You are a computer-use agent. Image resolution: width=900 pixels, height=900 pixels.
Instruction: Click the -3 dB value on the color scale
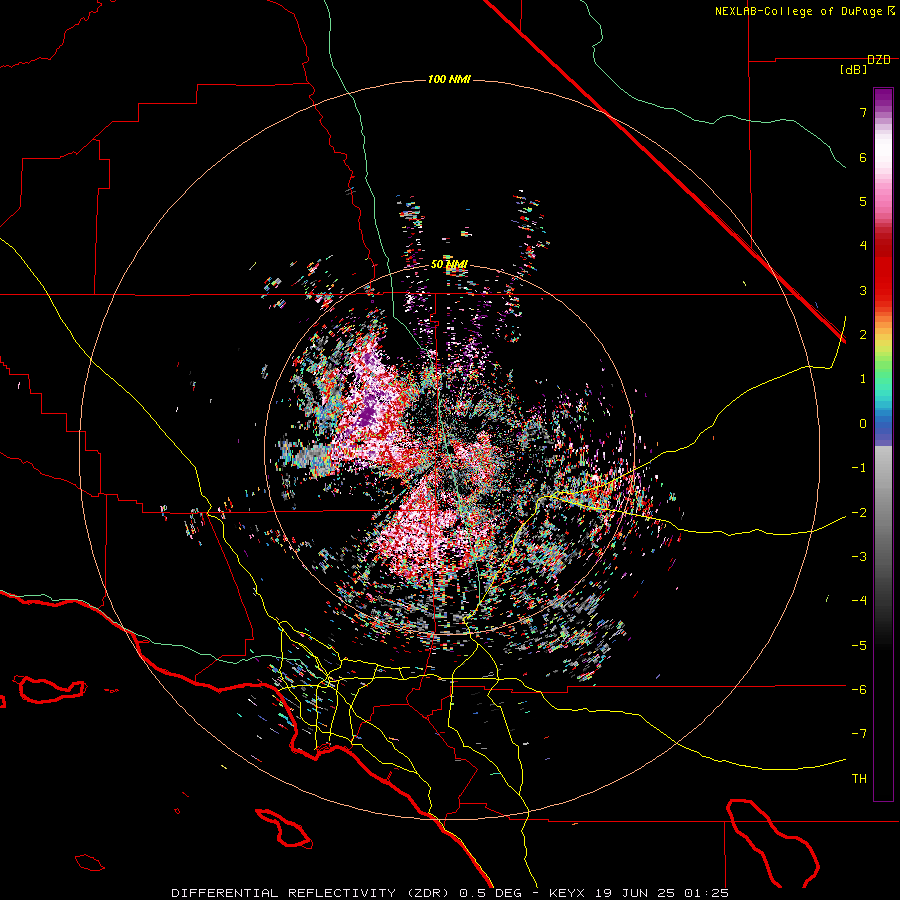click(x=859, y=557)
